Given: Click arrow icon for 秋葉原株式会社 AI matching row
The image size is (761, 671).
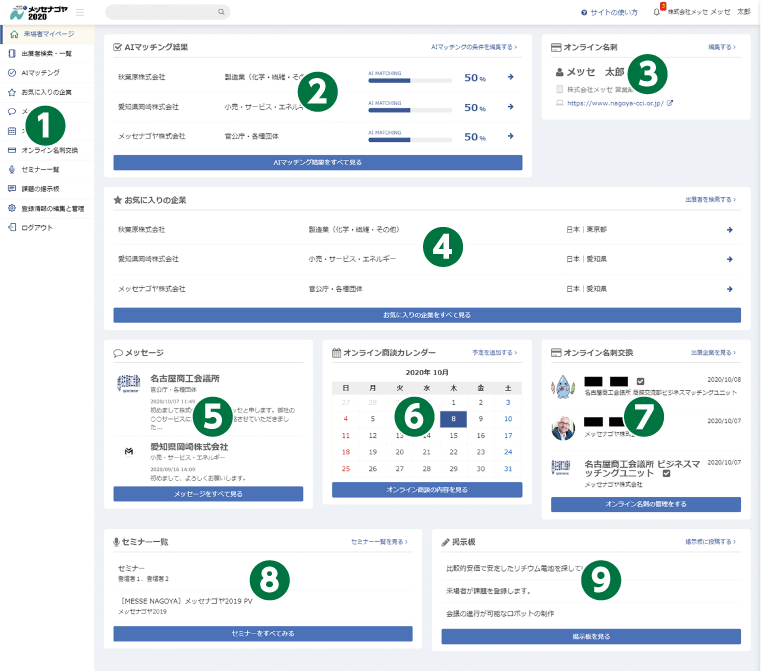Looking at the screenshot, I should (510, 77).
